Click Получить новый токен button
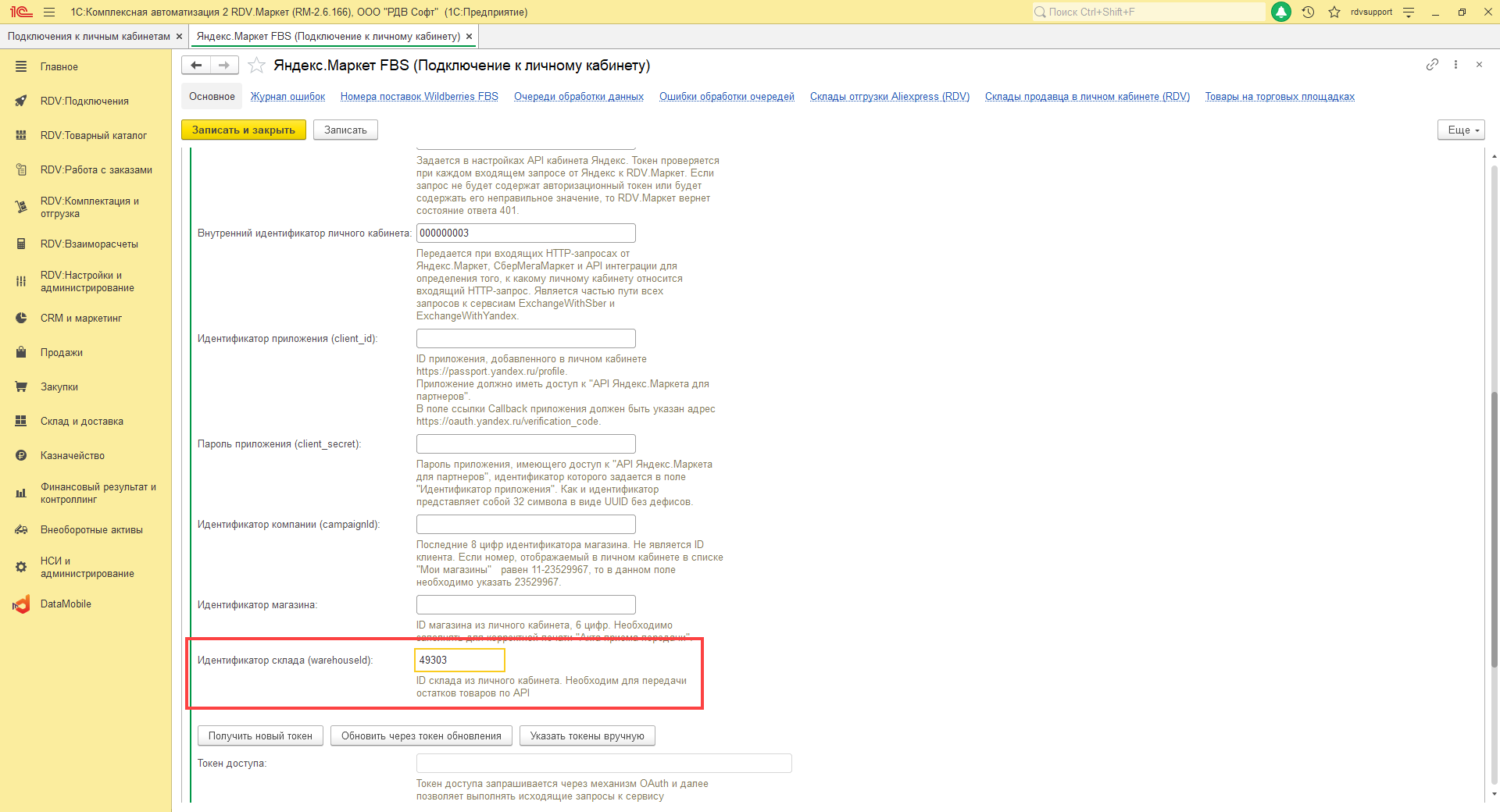 (260, 736)
